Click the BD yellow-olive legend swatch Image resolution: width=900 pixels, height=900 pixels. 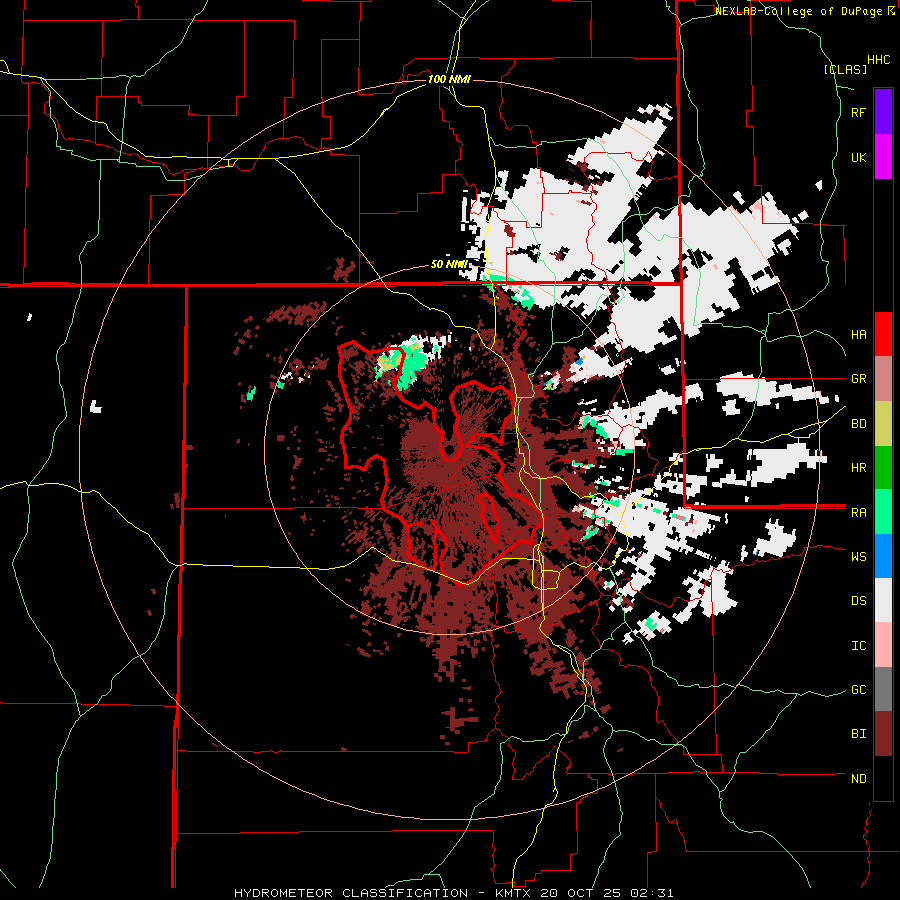coord(883,423)
